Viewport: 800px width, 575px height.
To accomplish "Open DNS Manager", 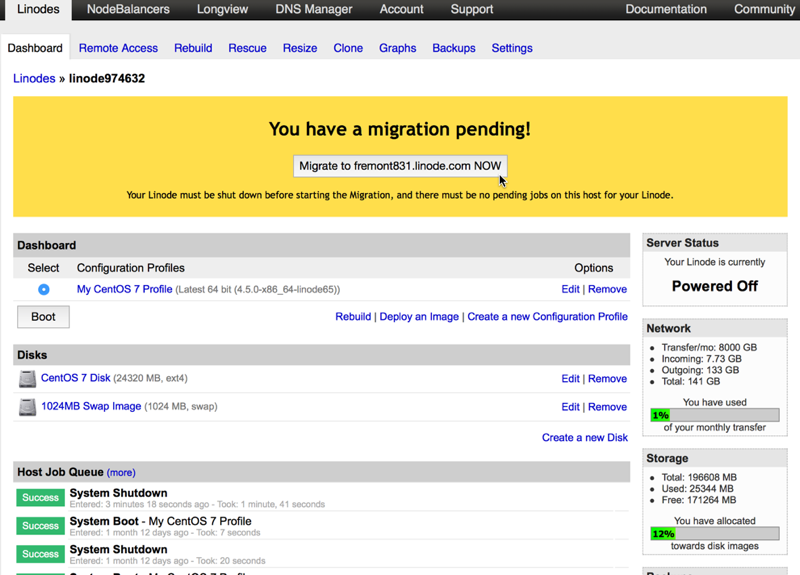I will click(314, 9).
